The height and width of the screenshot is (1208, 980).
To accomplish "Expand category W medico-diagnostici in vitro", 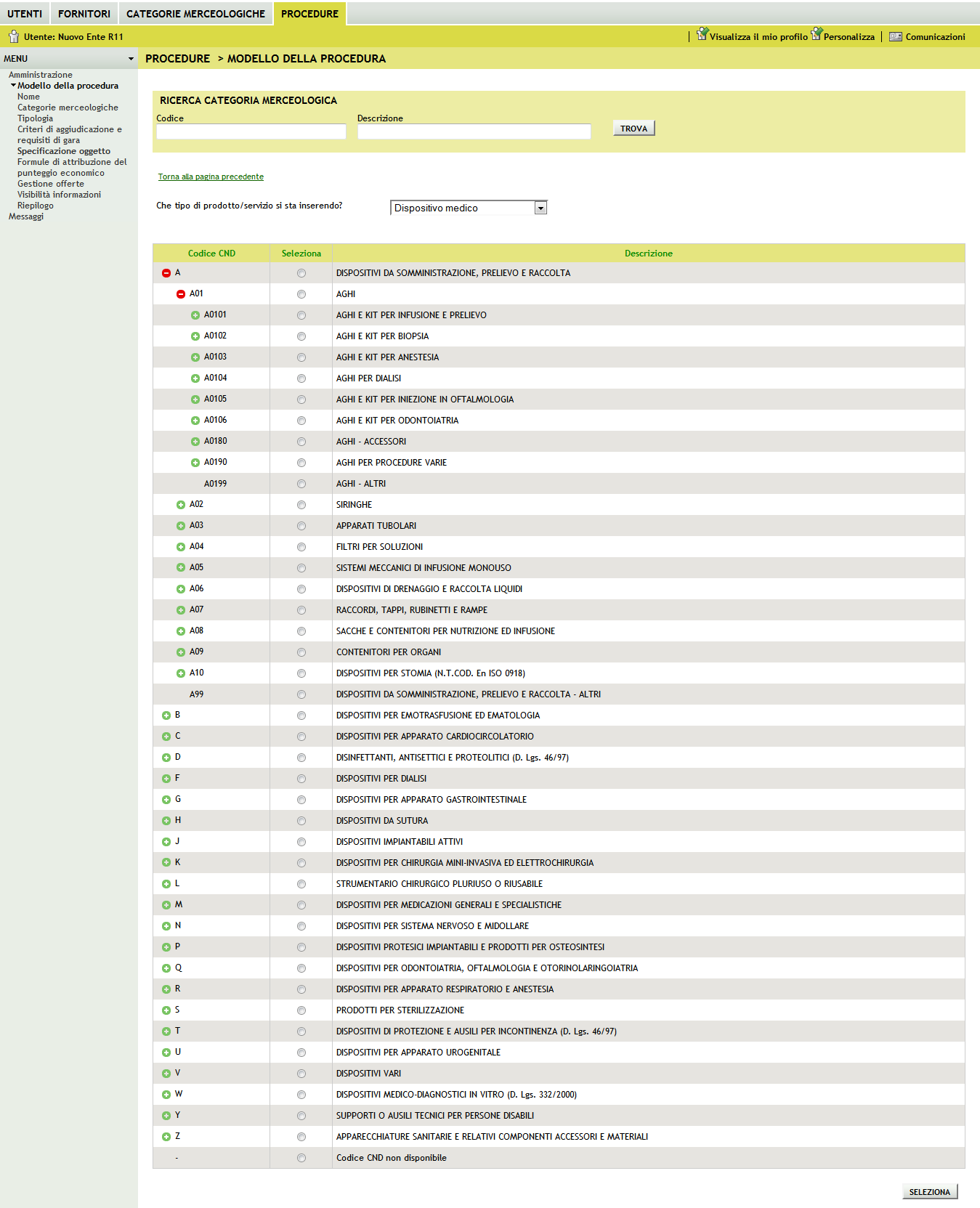I will (x=166, y=1095).
